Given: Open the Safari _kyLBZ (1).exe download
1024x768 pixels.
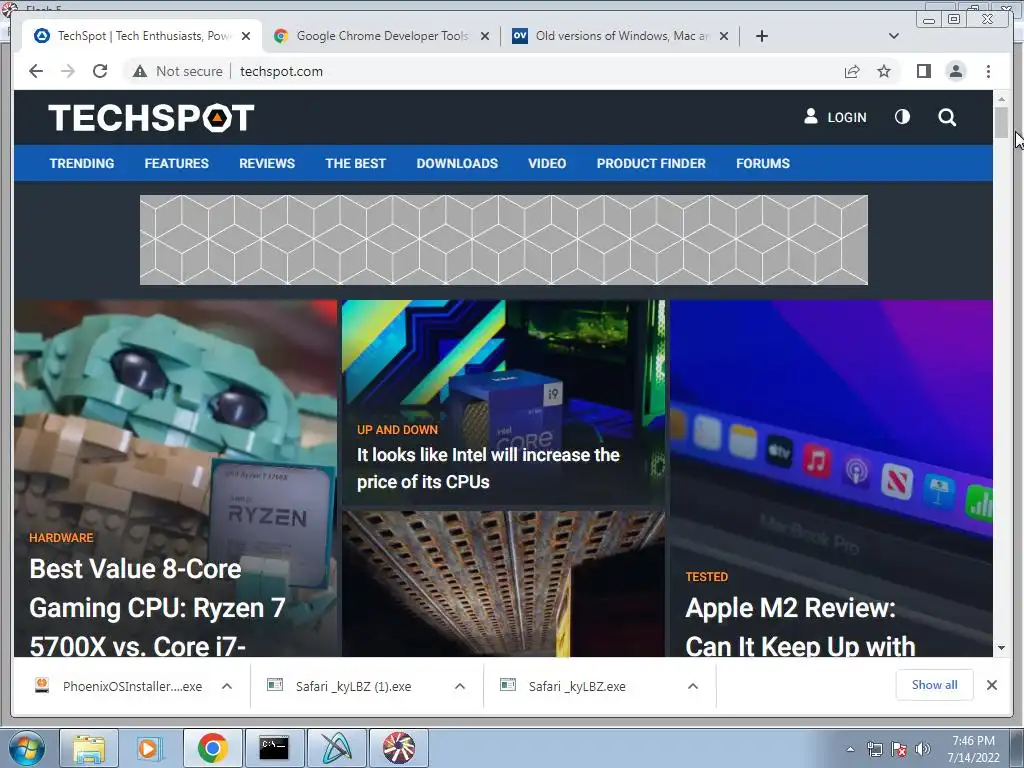Looking at the screenshot, I should [353, 686].
